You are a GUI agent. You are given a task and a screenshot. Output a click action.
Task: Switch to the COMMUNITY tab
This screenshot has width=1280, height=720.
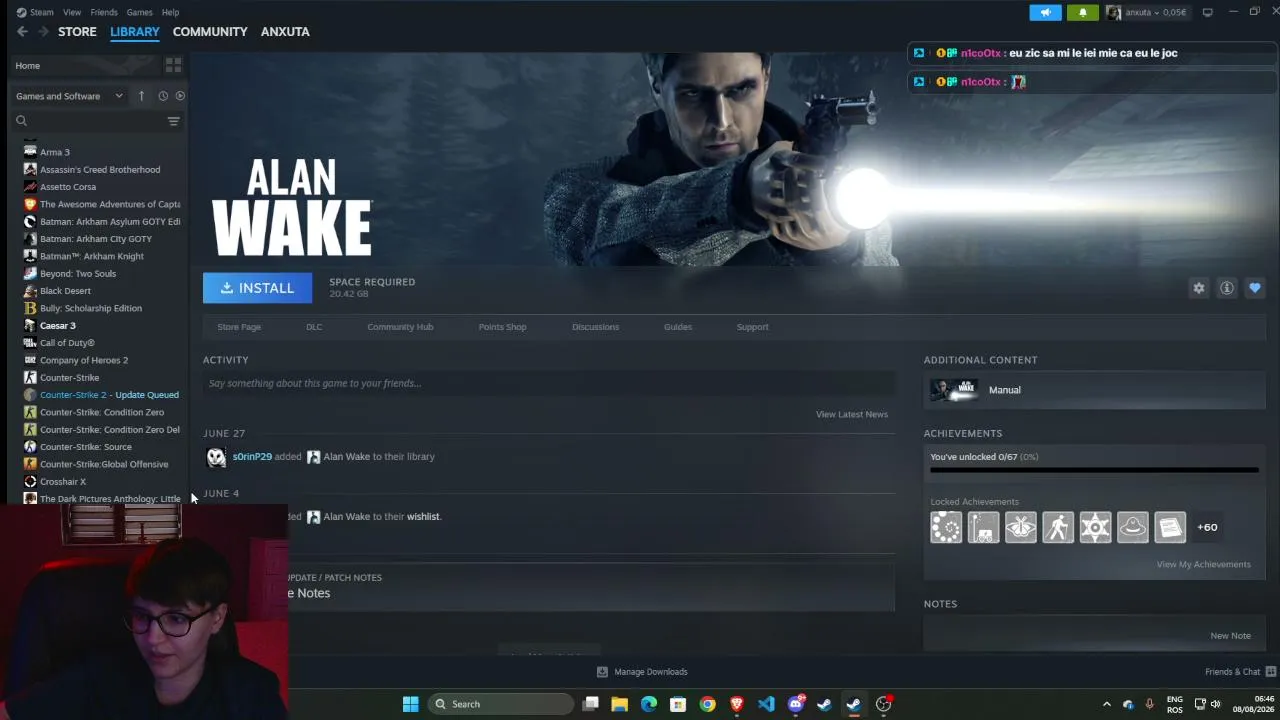(x=210, y=32)
